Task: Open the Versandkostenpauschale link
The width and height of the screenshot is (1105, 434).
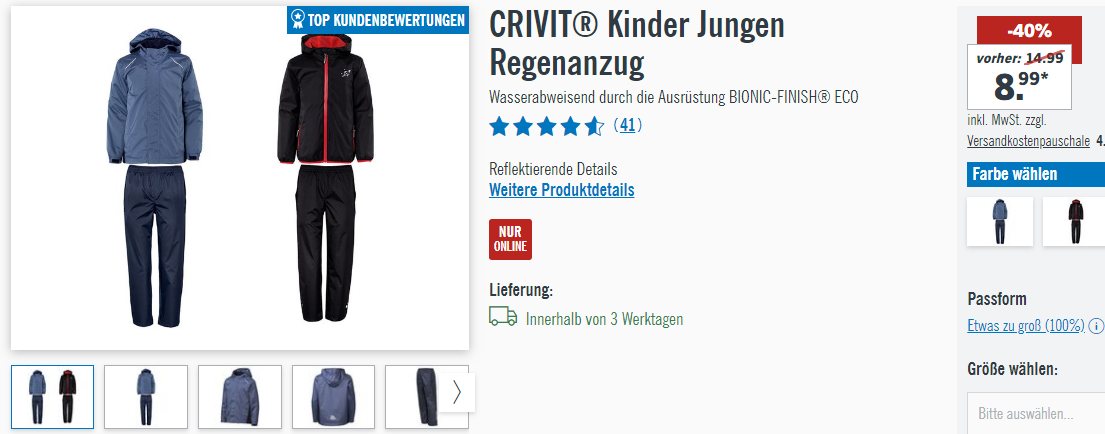Action: 1028,141
